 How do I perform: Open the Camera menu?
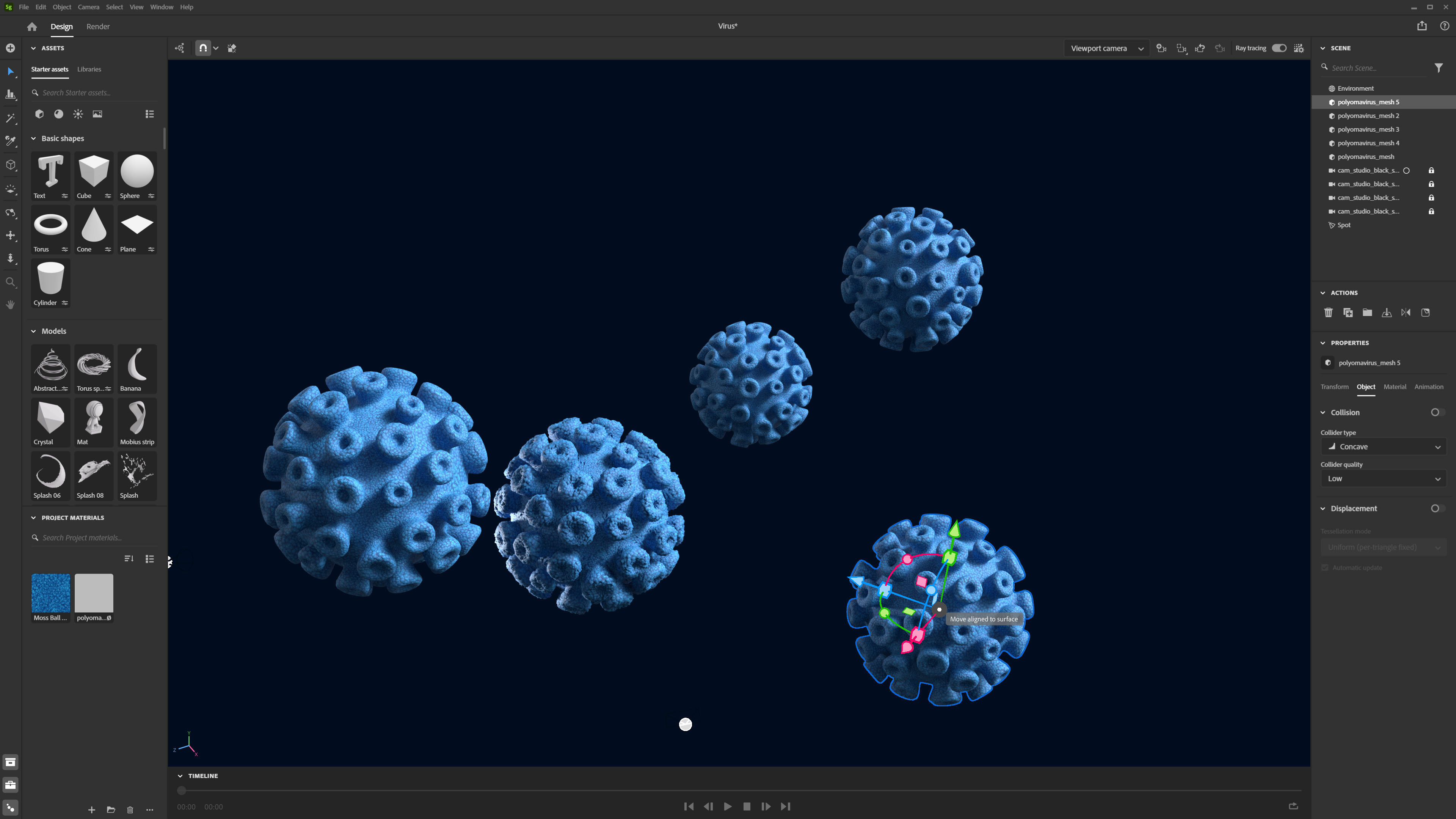point(88,7)
